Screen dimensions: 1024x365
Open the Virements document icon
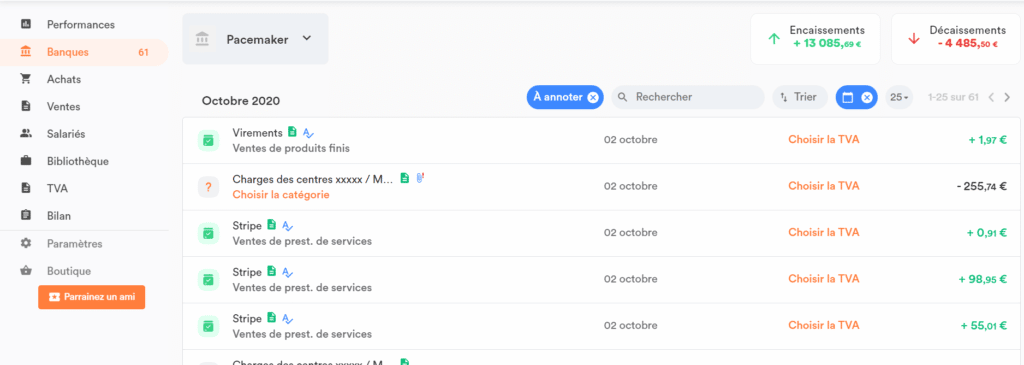(x=293, y=132)
